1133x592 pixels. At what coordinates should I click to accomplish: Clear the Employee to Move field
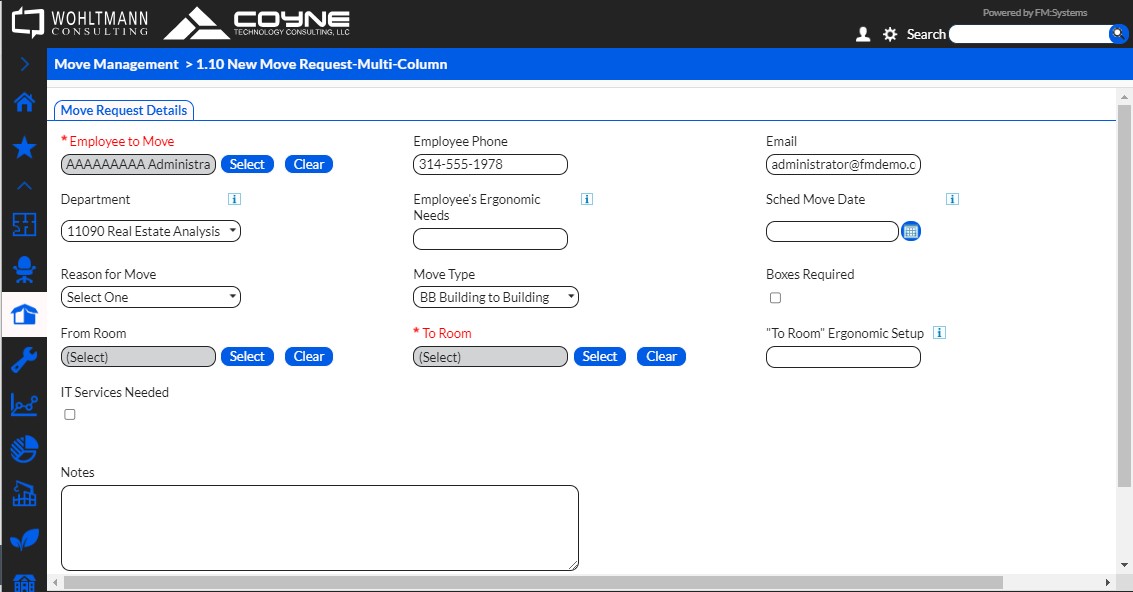click(x=309, y=164)
